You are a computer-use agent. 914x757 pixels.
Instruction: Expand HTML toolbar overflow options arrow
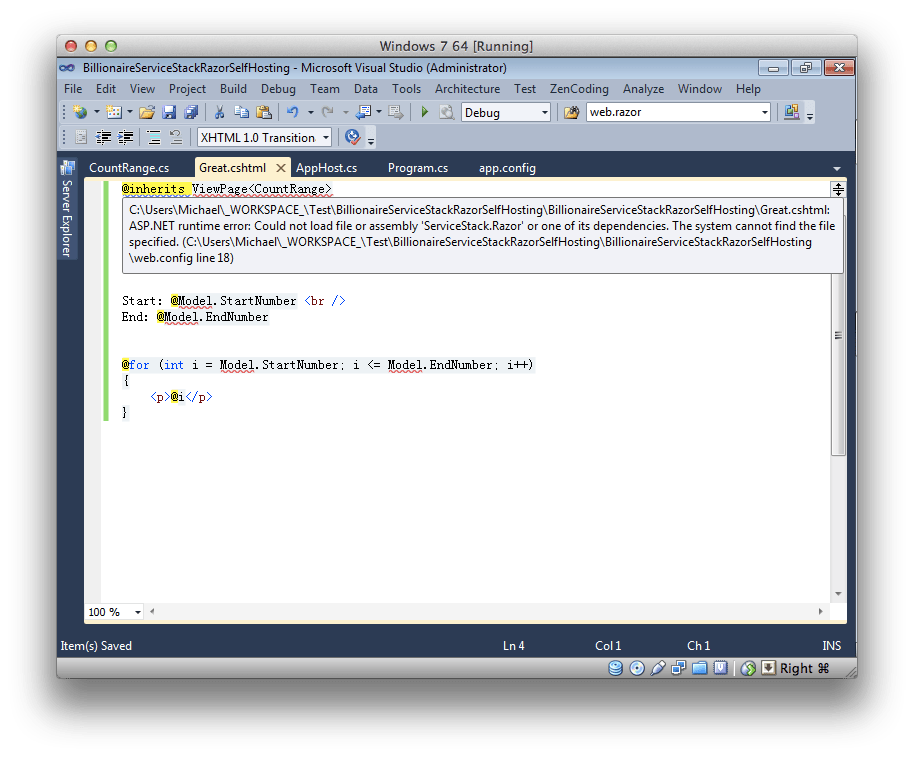coord(371,141)
